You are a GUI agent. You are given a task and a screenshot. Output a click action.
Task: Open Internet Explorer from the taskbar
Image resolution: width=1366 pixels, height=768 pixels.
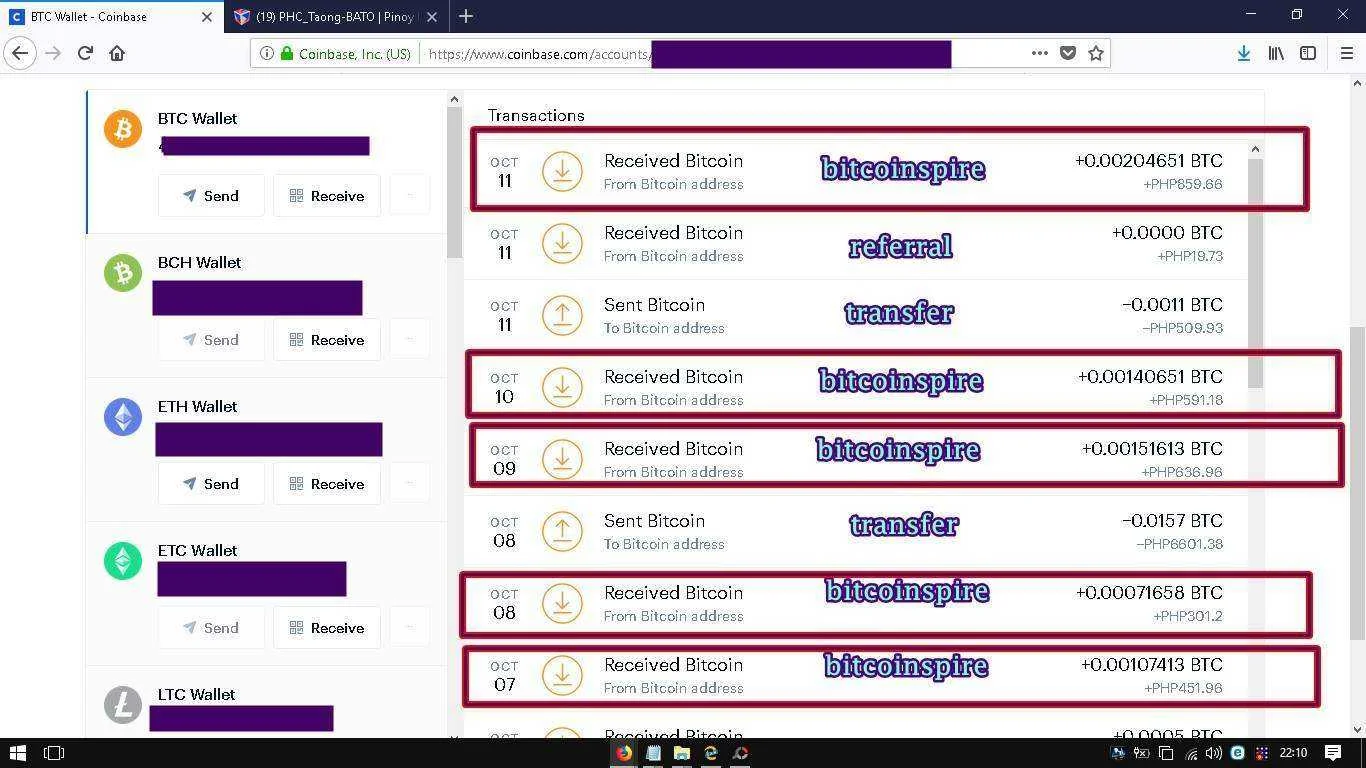click(711, 753)
